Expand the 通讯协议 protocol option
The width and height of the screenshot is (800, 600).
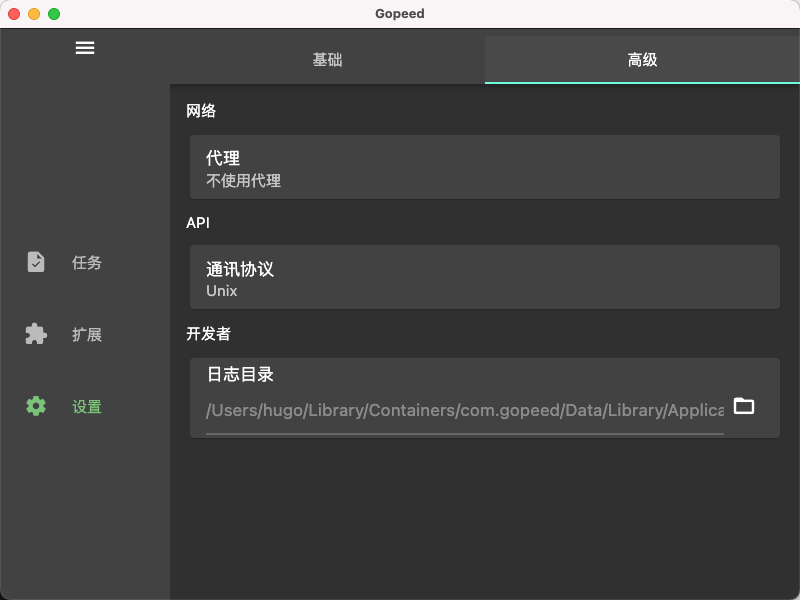coord(484,277)
